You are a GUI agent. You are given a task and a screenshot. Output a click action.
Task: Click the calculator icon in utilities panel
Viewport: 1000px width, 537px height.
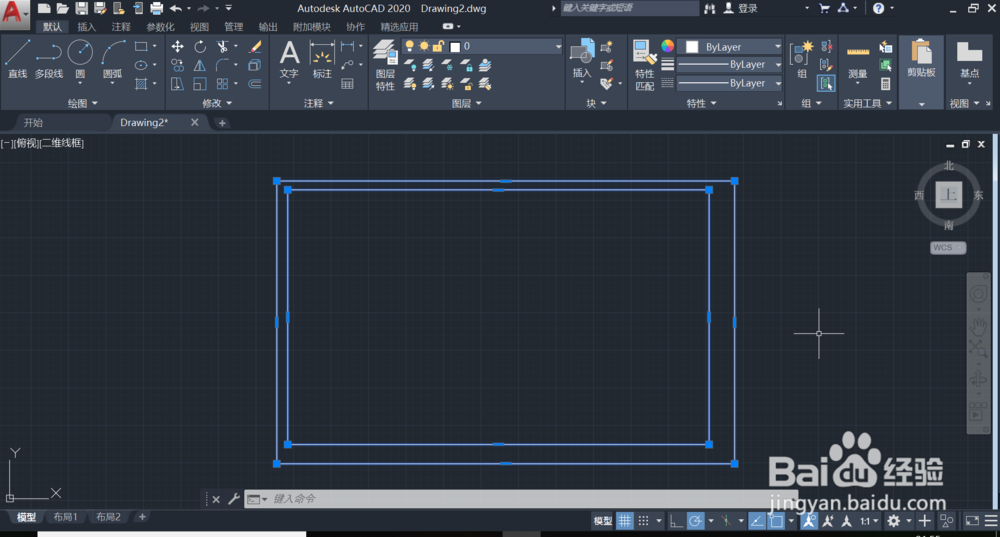click(x=885, y=84)
